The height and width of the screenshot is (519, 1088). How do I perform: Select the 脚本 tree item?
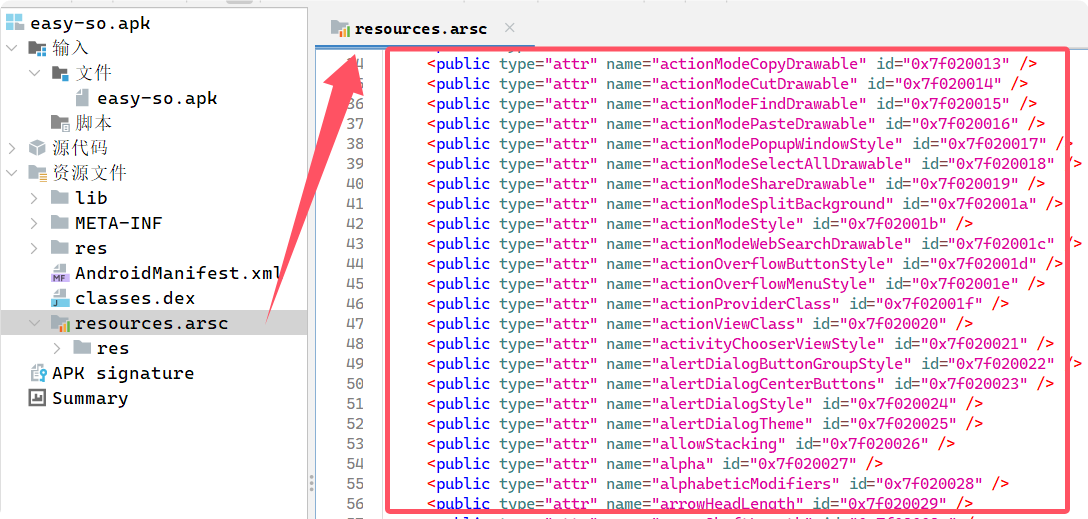93,123
